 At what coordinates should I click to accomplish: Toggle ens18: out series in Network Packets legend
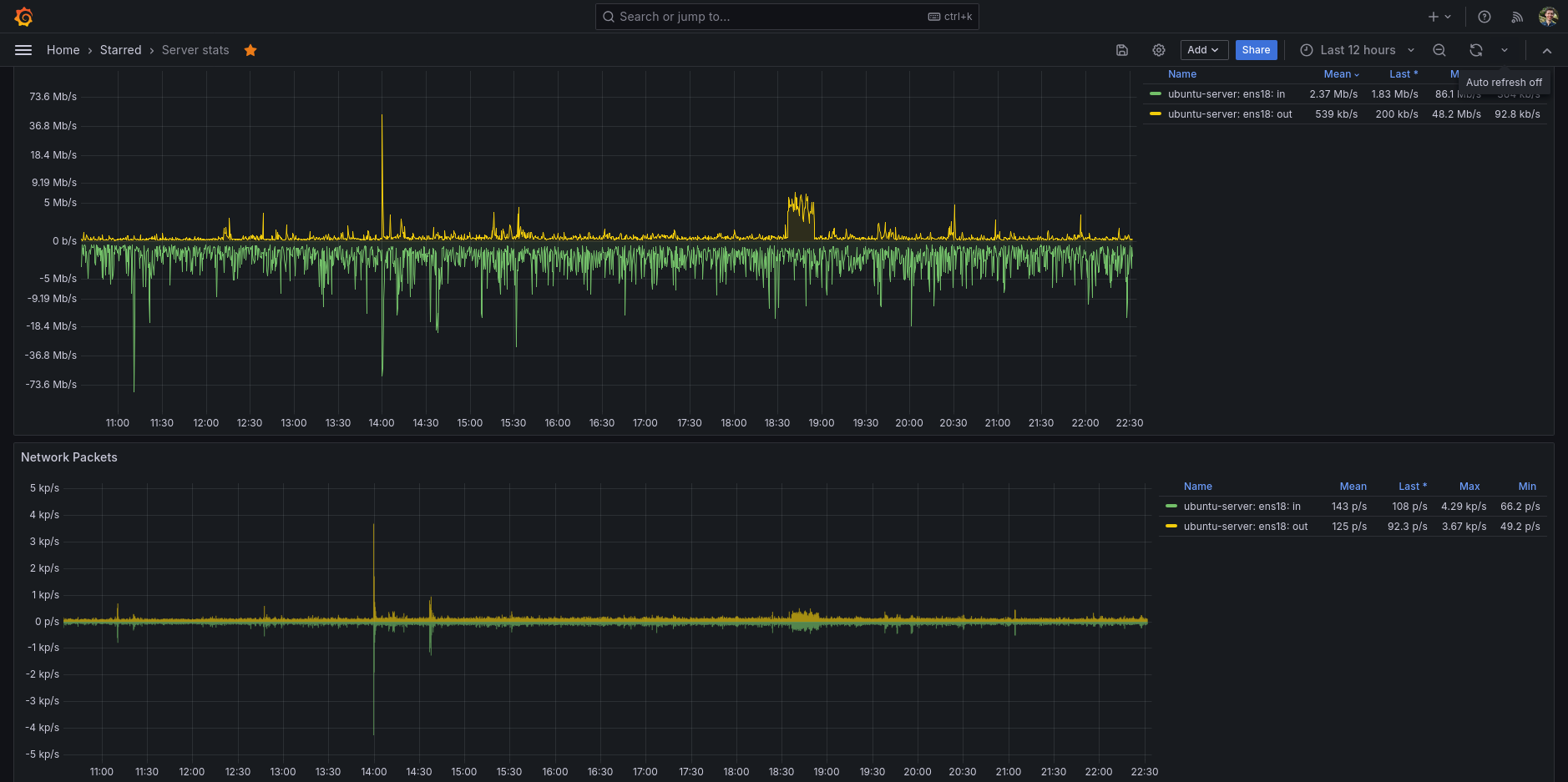(1245, 527)
